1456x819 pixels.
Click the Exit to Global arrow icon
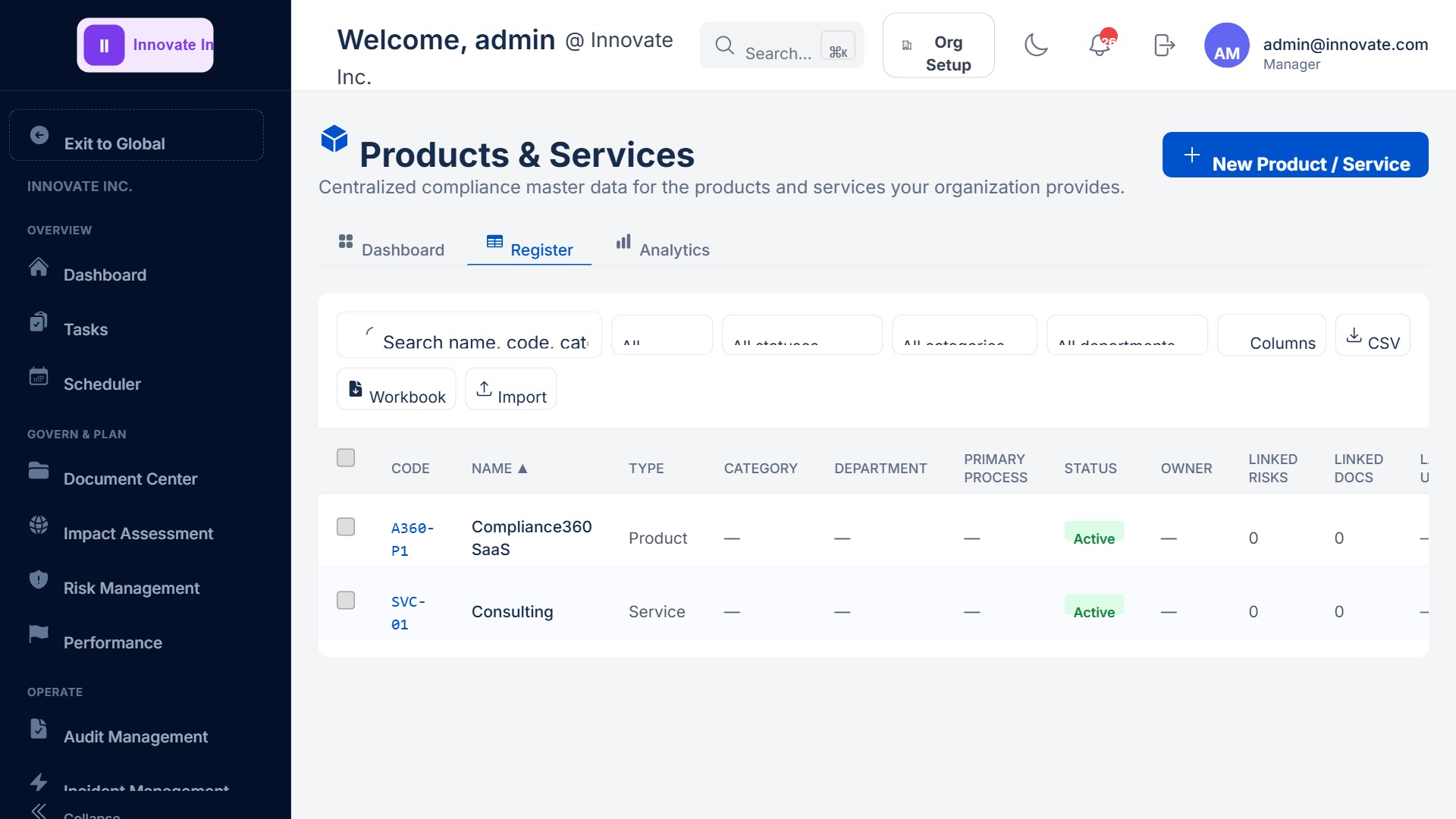pos(39,135)
